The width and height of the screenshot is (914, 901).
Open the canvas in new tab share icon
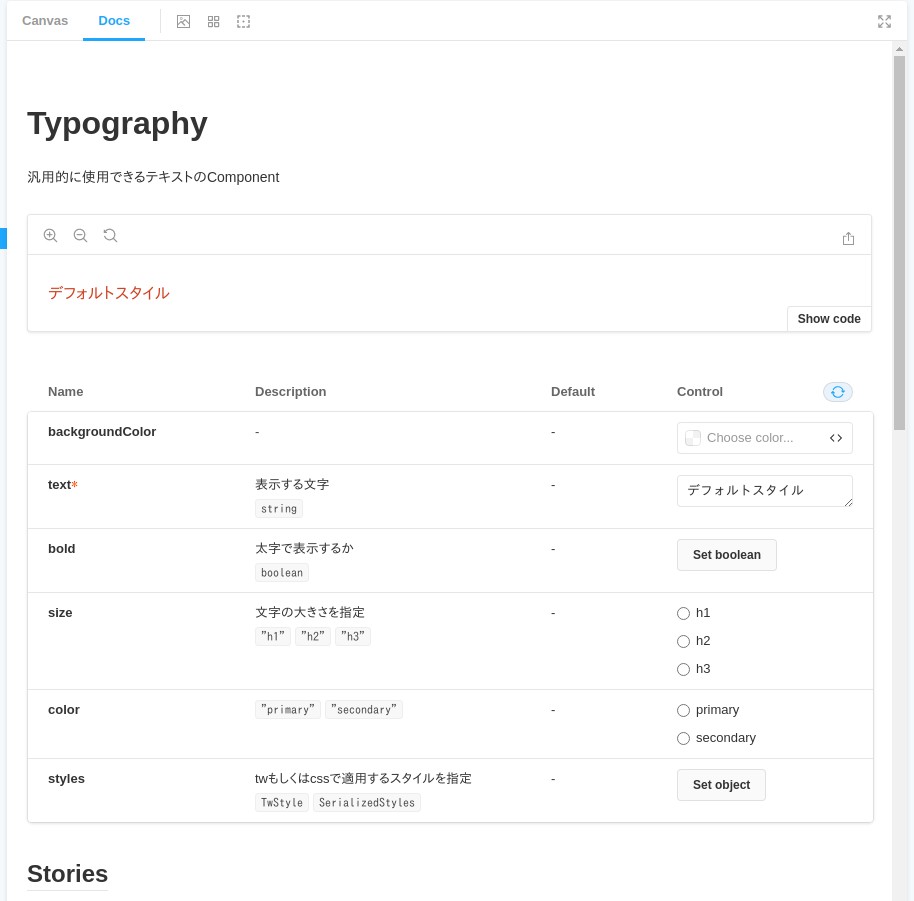coord(848,238)
